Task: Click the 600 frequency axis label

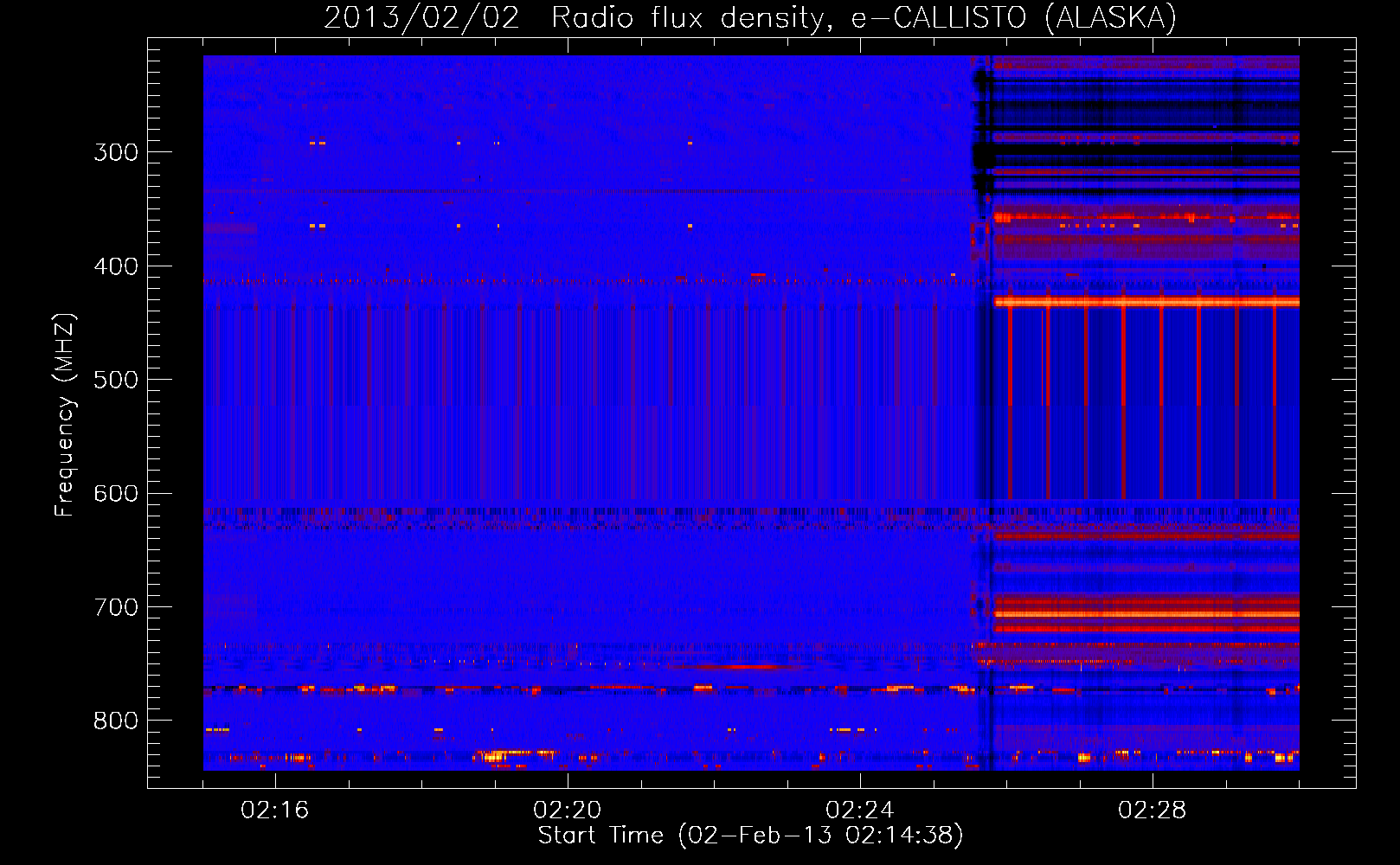Action: coord(116,494)
